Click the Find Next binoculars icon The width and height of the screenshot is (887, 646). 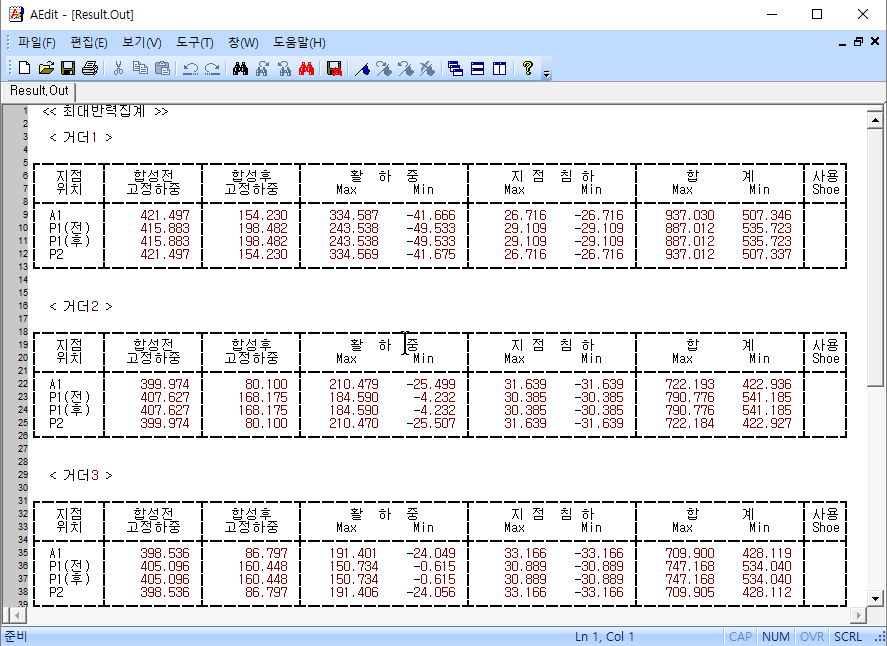tap(262, 68)
